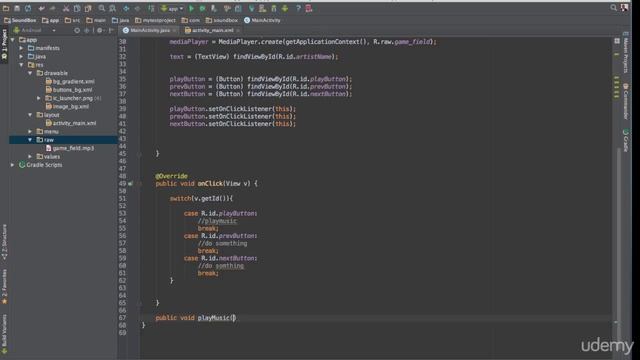Click the Copy toolbar icon

click(77, 8)
